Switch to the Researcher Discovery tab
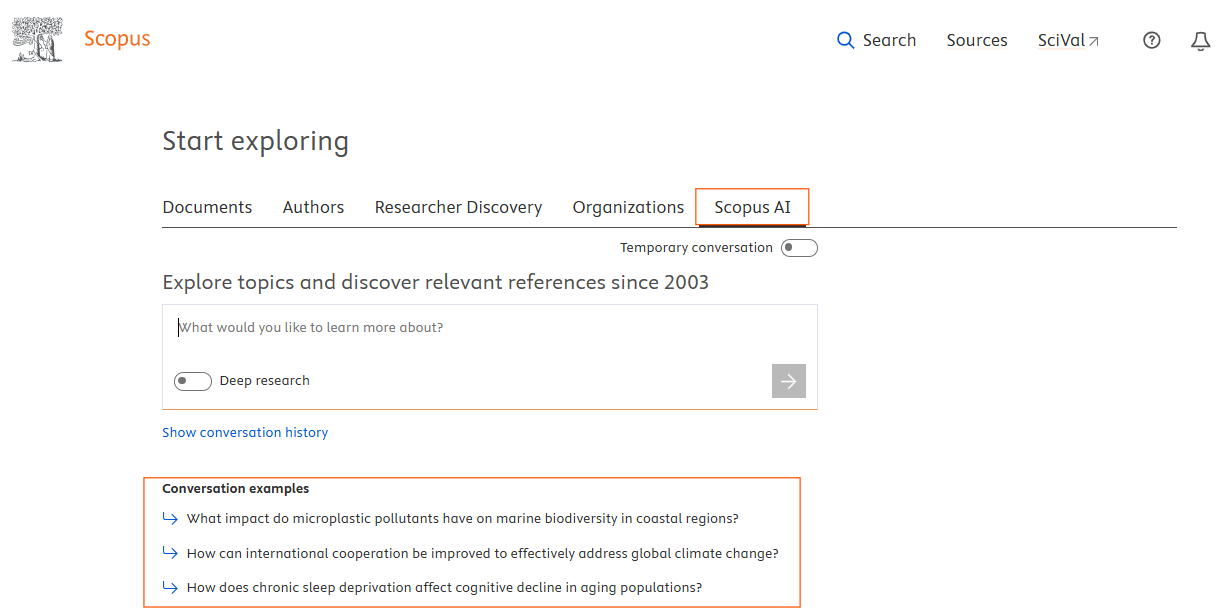 (458, 207)
